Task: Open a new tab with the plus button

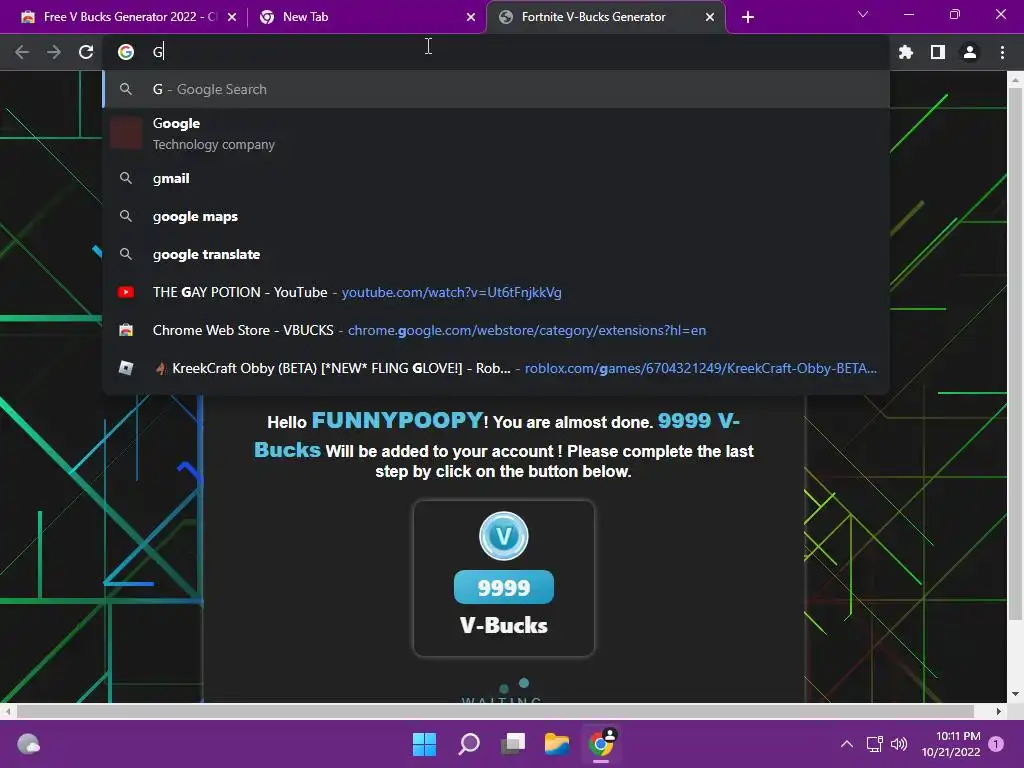Action: pos(748,17)
